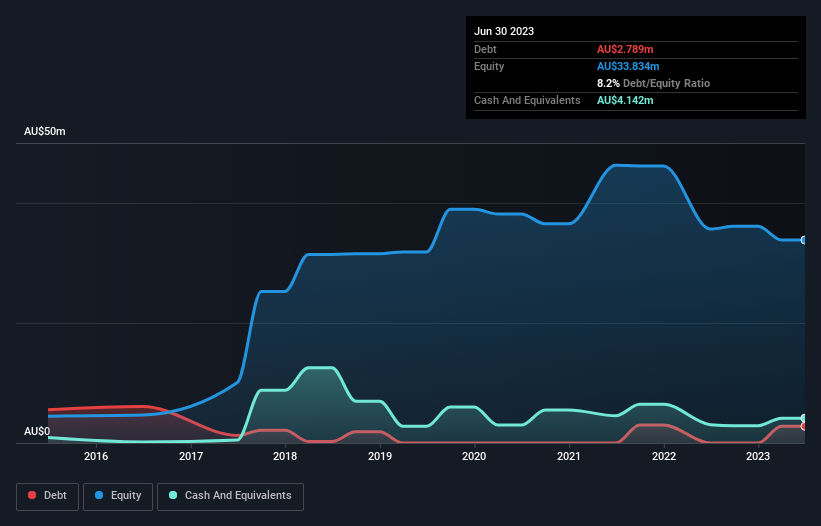Click the 2022 axis label
This screenshot has height=526, width=821.
click(x=664, y=456)
